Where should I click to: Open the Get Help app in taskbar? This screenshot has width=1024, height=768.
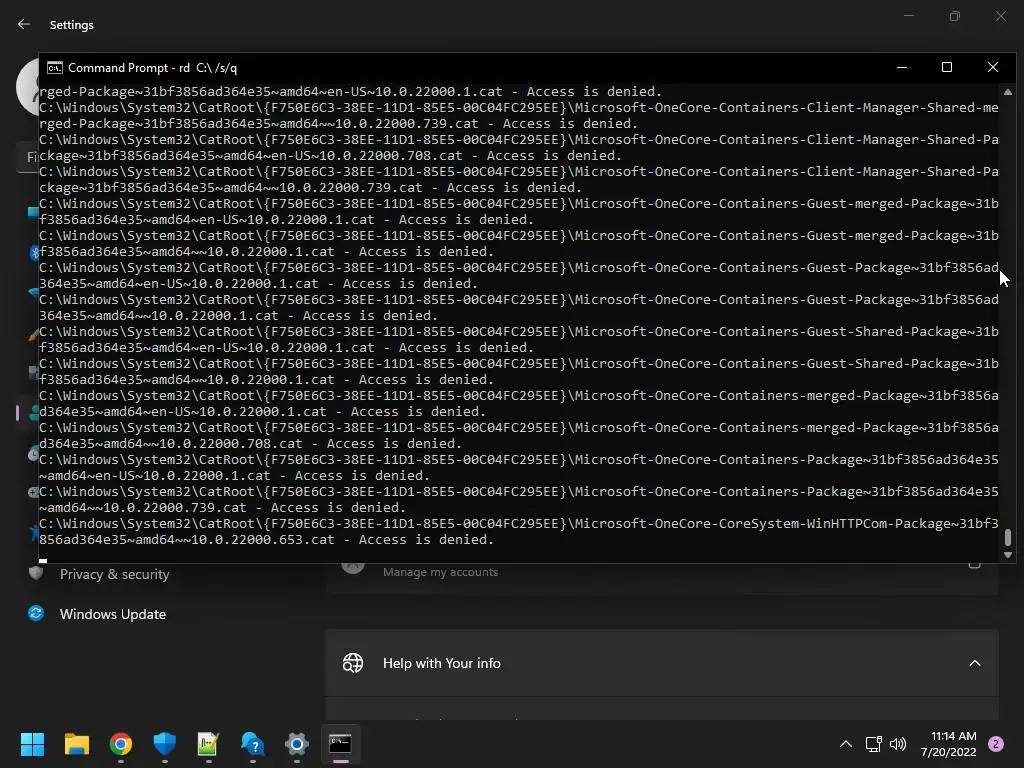[x=252, y=744]
